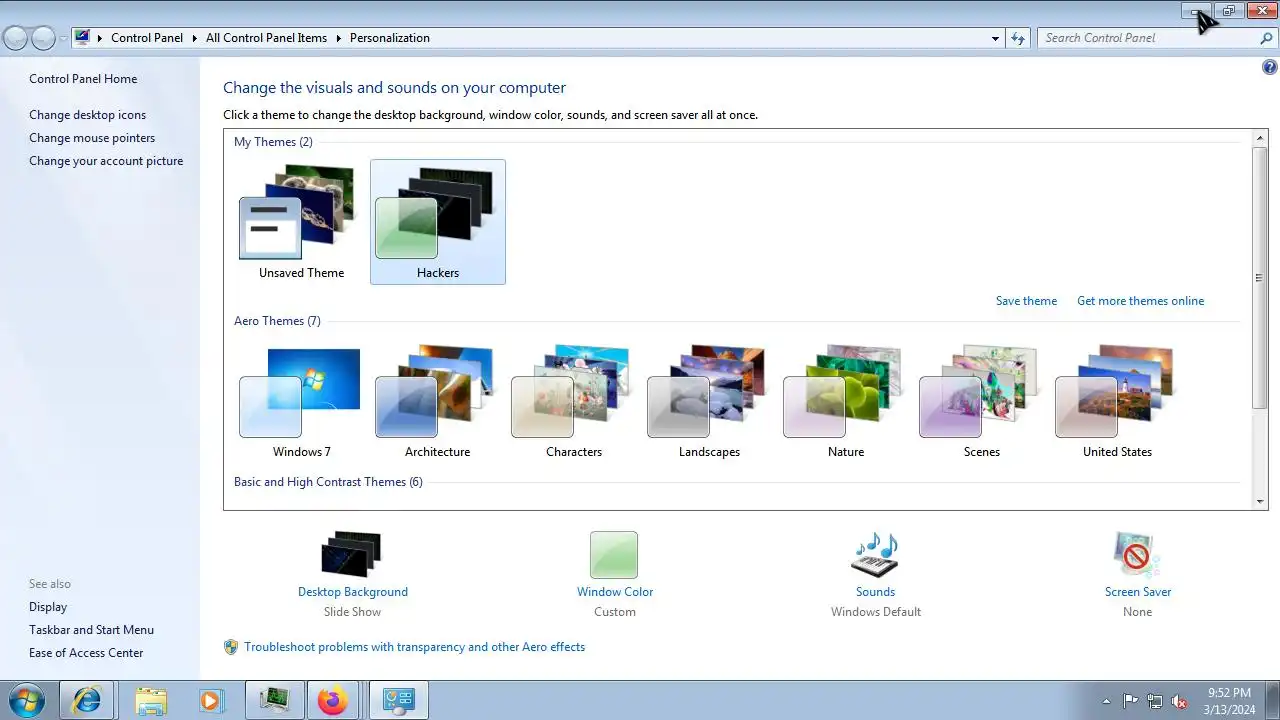1280x720 pixels.
Task: Click the Back navigation button
Action: pos(16,38)
